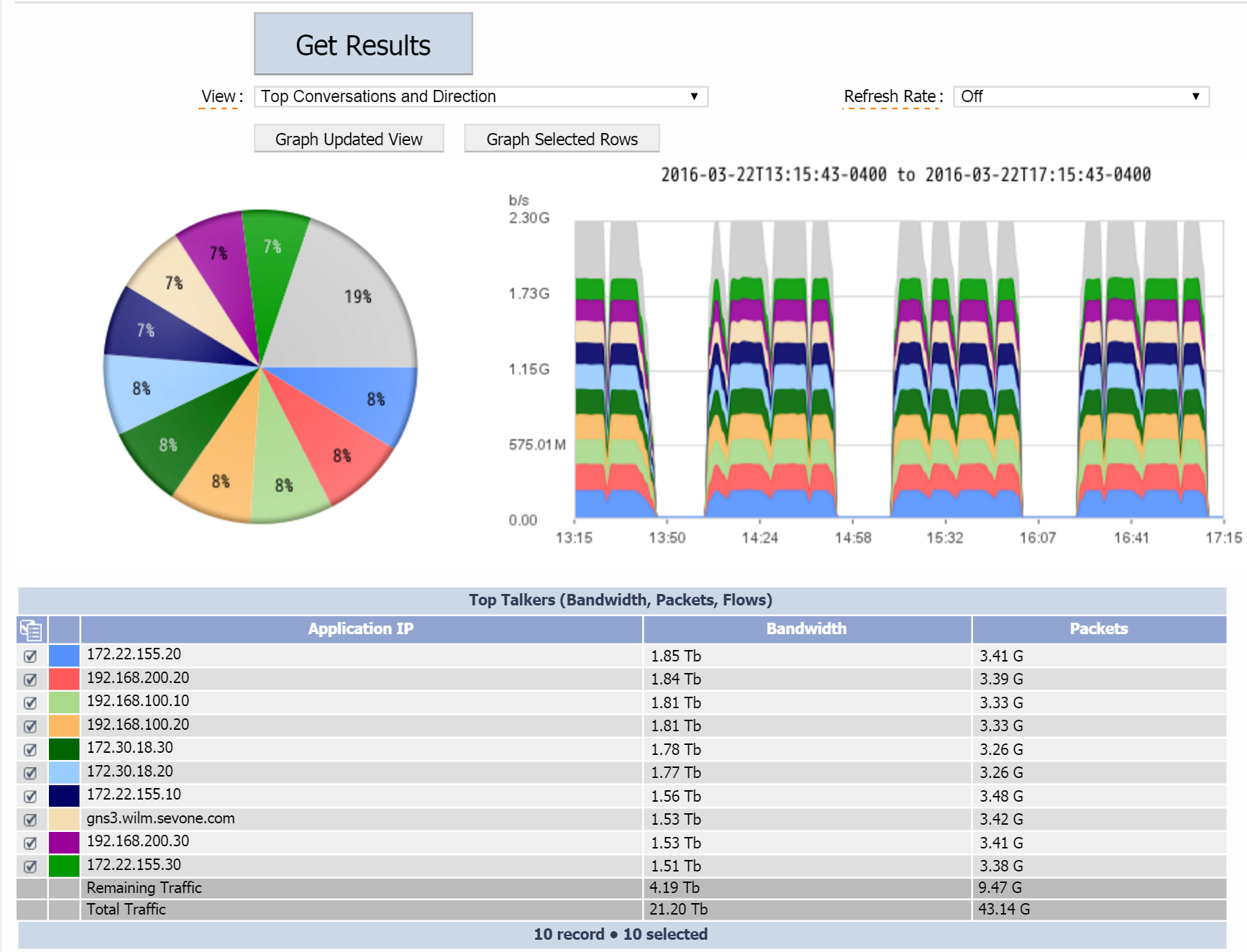Sort by Packets column header
The image size is (1247, 952).
tap(1099, 629)
